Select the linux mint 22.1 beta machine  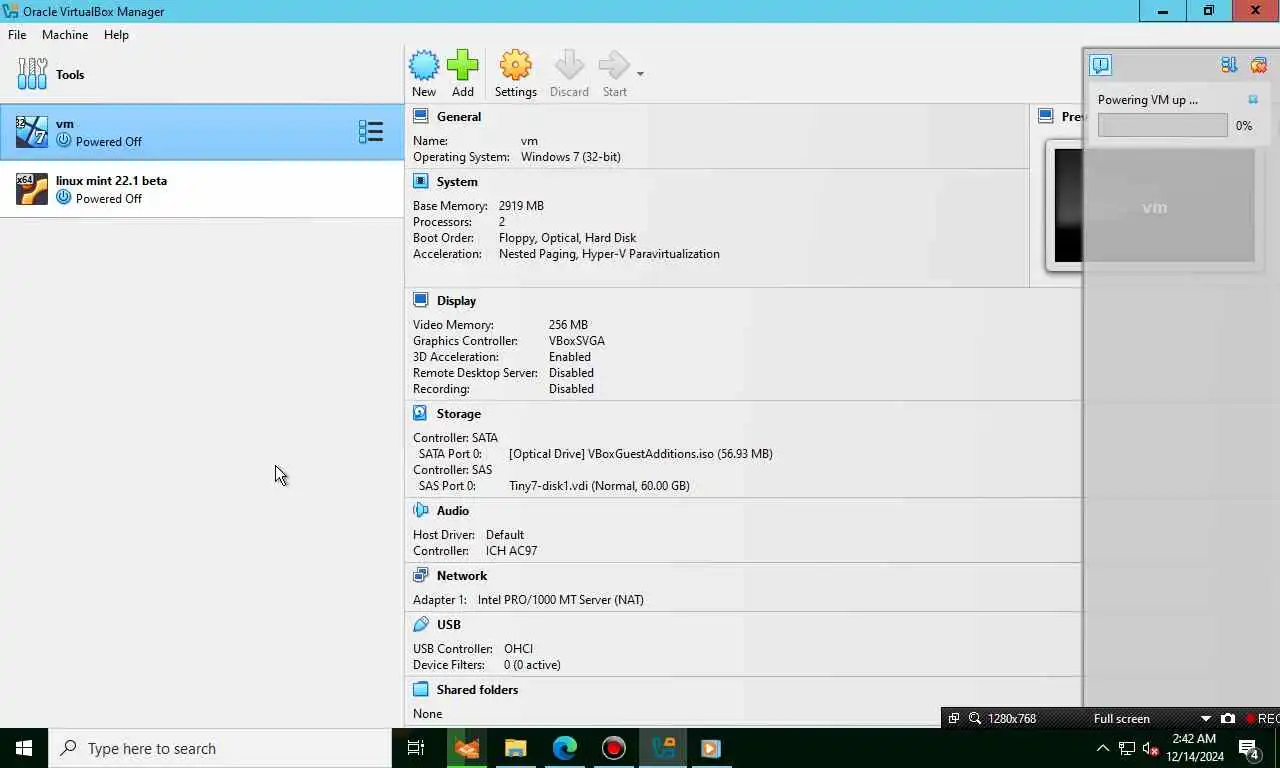[202, 189]
